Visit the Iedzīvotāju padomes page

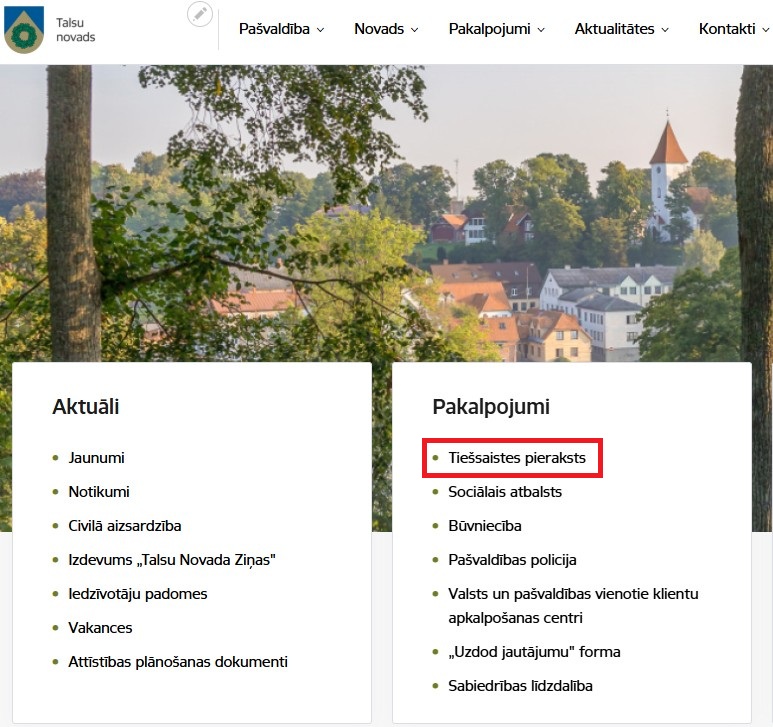pos(138,594)
